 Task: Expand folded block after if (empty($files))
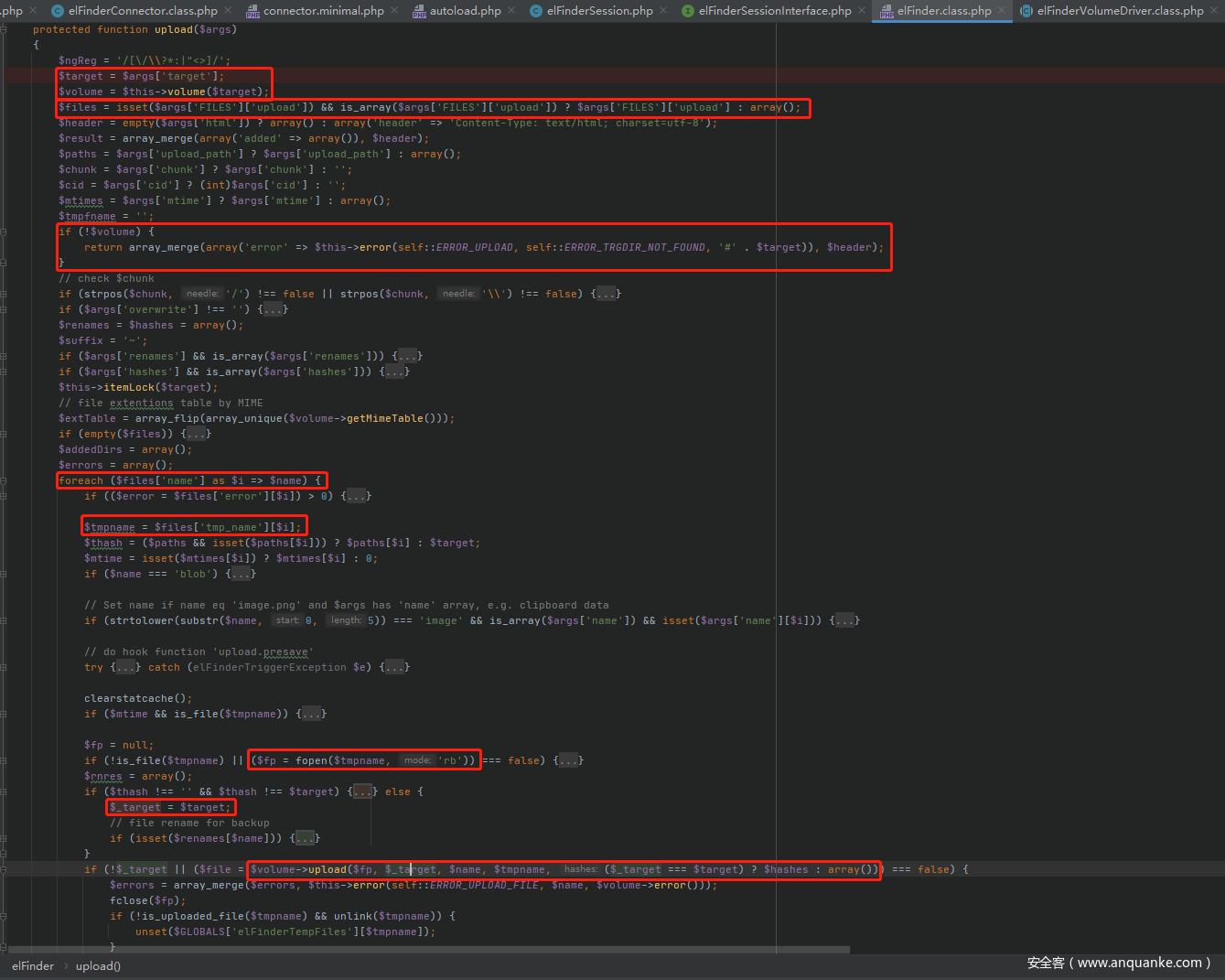pyautogui.click(x=196, y=434)
